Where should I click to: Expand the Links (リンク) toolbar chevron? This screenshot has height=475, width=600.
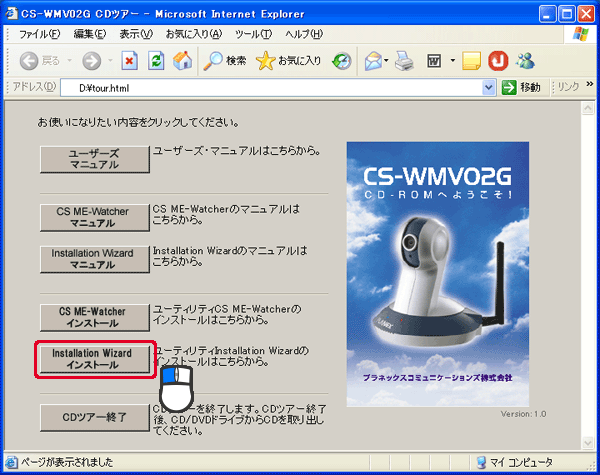590,84
